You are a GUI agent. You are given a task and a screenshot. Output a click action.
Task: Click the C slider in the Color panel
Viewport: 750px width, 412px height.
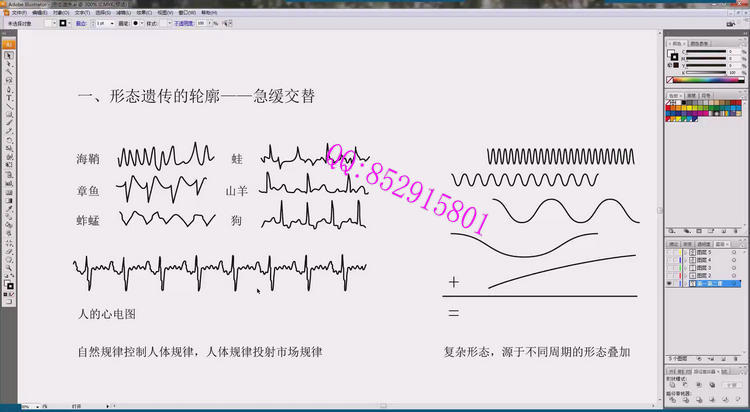(x=706, y=52)
